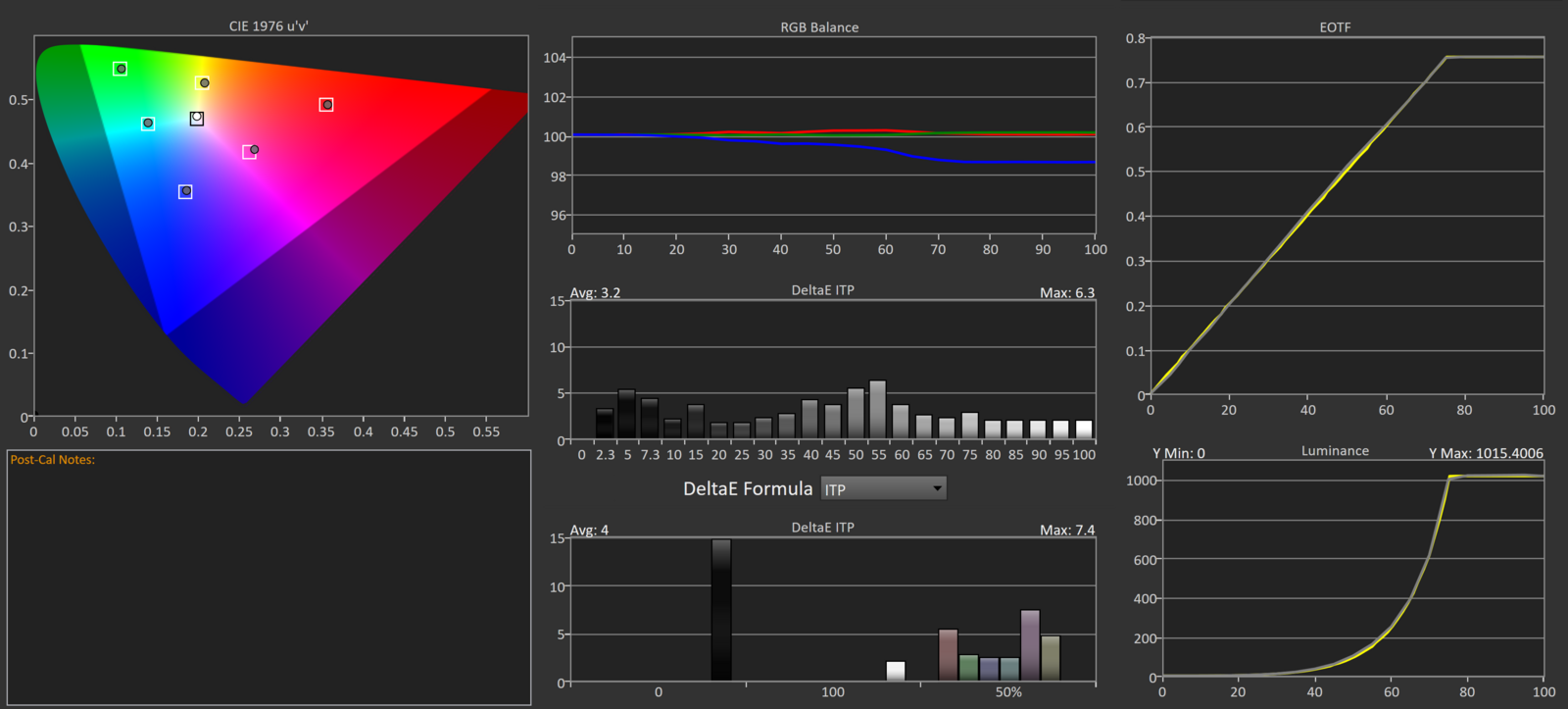Select the red target square on CIE chart
The image size is (1568, 709).
click(x=326, y=105)
